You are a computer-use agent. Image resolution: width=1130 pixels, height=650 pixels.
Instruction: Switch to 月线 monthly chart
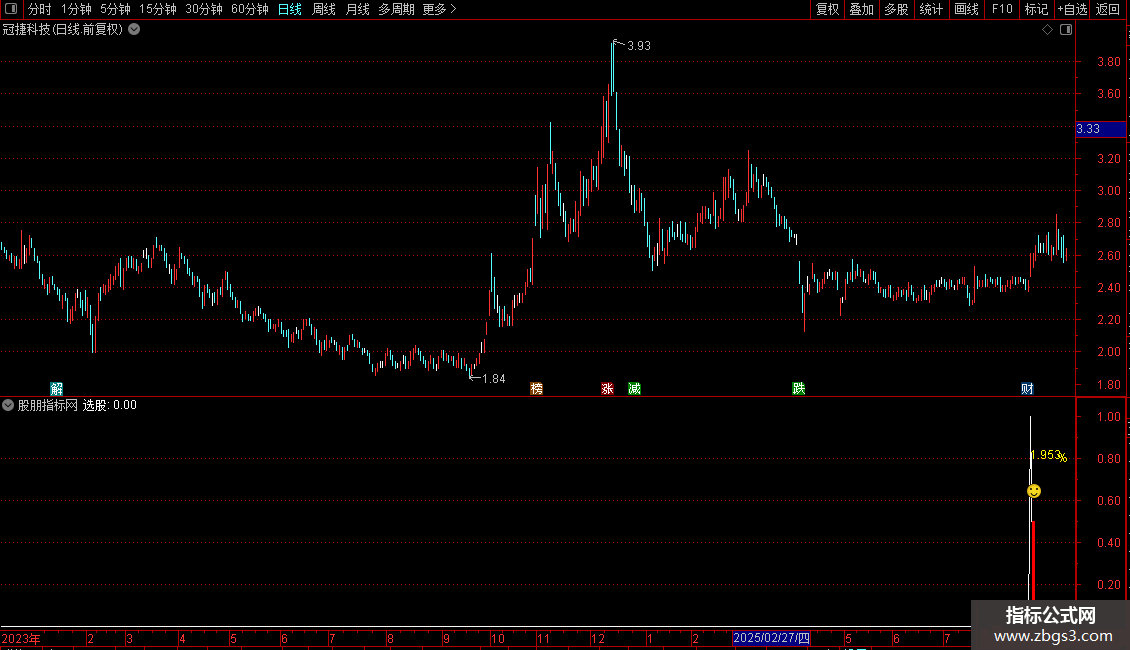click(x=357, y=9)
